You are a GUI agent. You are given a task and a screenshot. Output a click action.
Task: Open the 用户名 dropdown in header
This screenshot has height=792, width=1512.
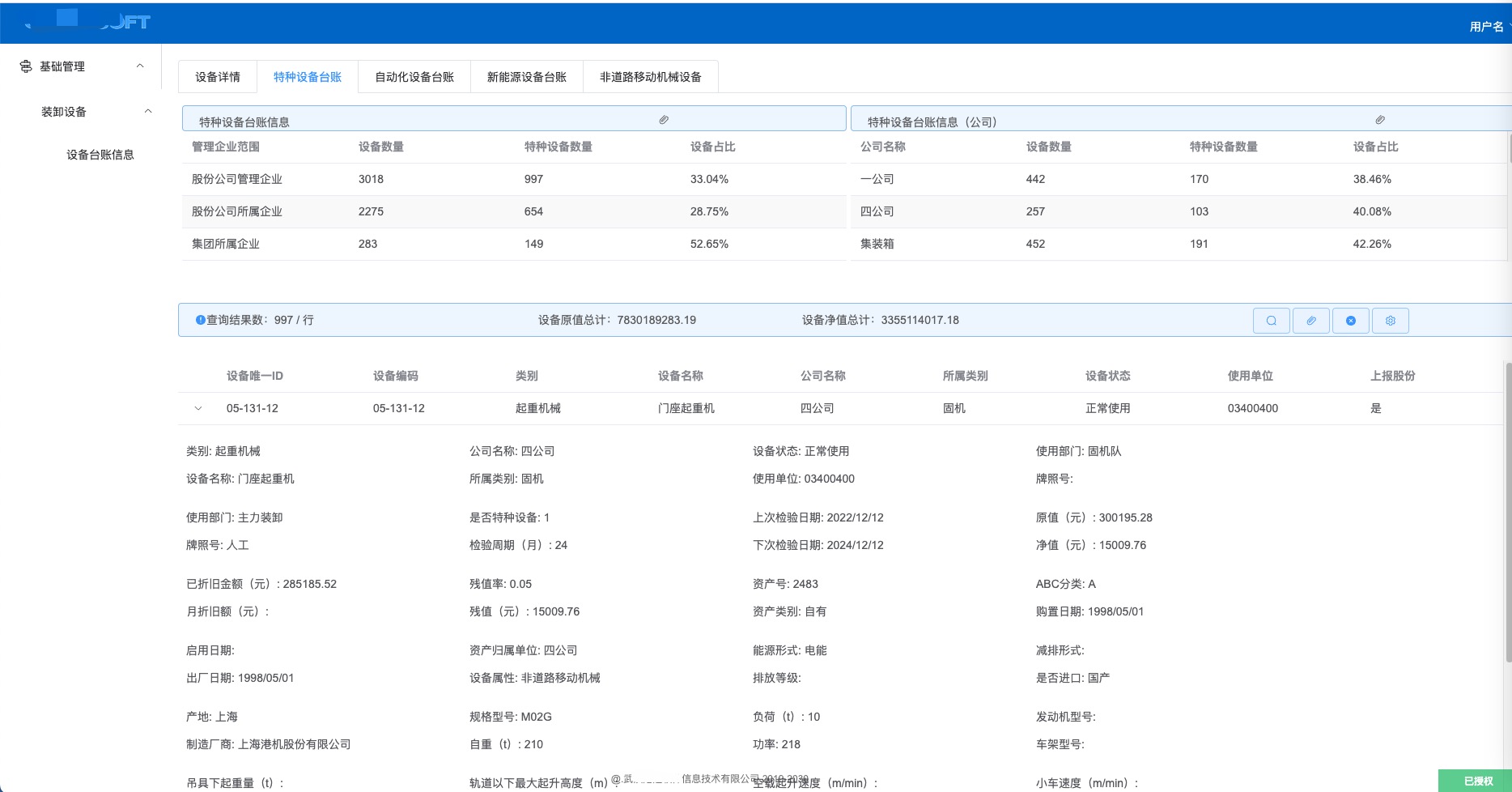[1489, 27]
